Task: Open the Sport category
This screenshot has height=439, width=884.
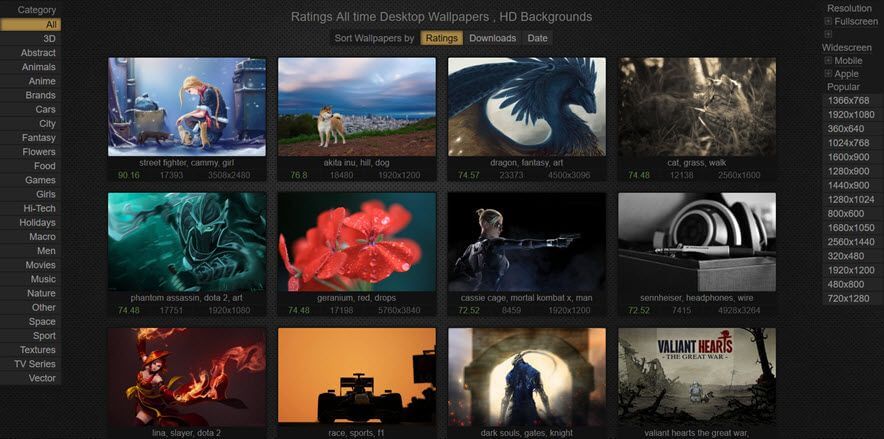Action: pyautogui.click(x=30, y=336)
